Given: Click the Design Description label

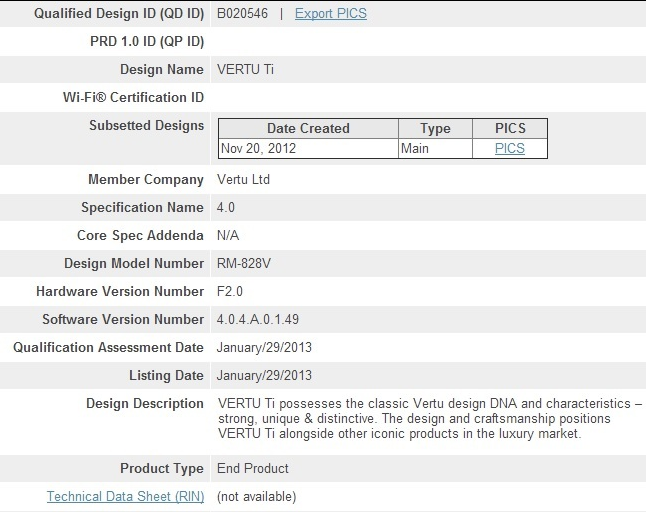Looking at the screenshot, I should pos(145,403).
